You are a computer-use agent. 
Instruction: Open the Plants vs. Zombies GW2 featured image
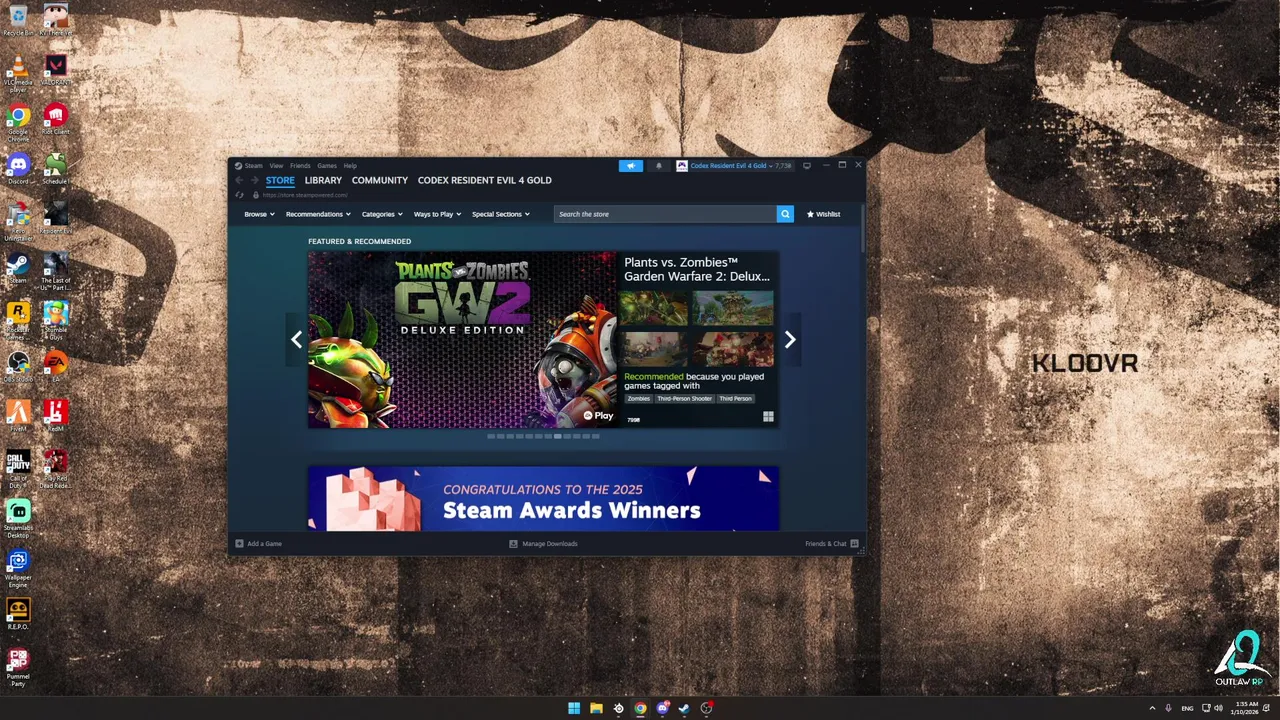click(462, 340)
